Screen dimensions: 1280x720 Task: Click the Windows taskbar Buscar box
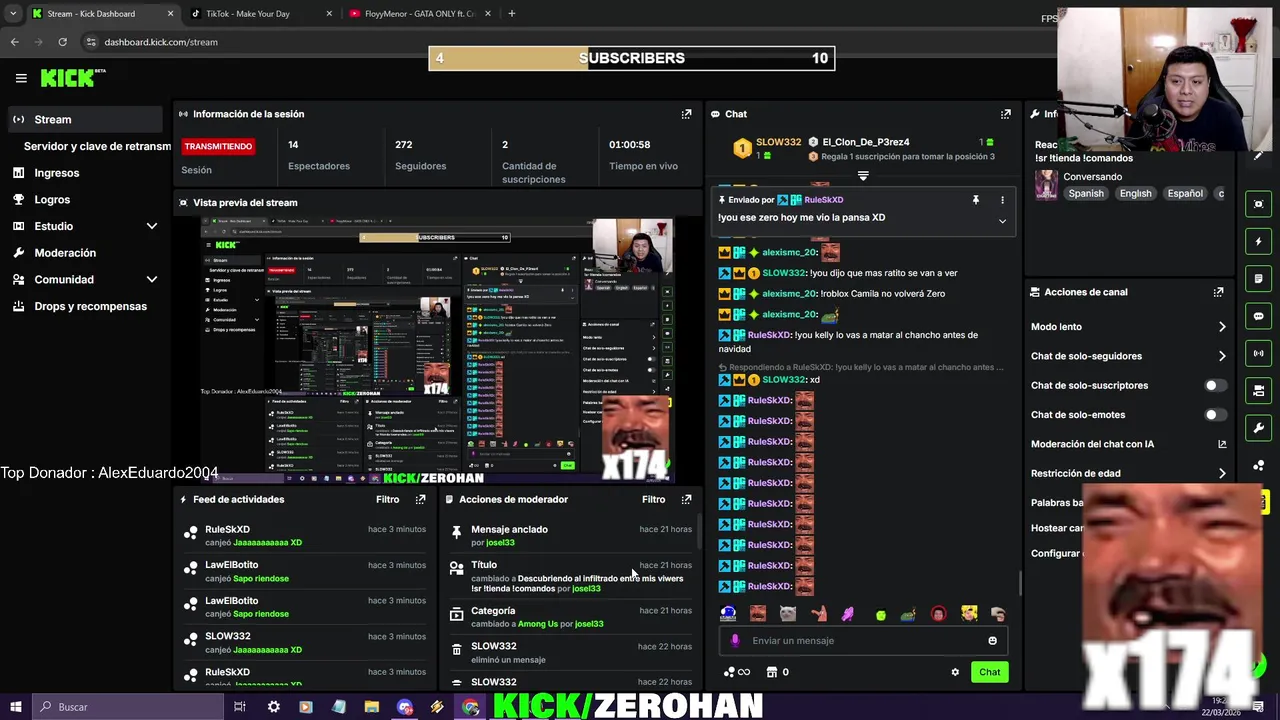coord(127,707)
